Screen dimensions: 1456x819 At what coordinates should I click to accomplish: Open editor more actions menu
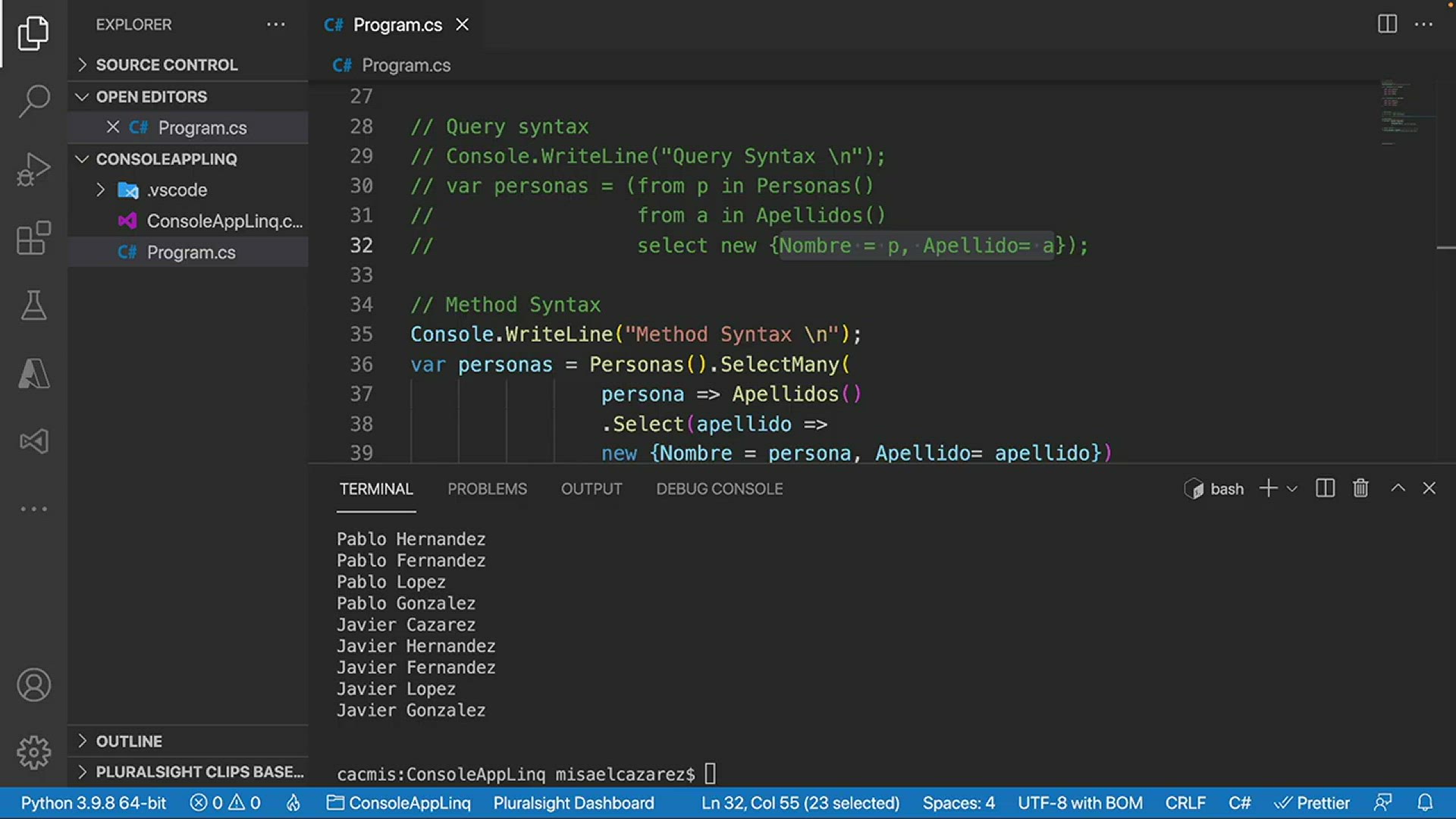1423,24
